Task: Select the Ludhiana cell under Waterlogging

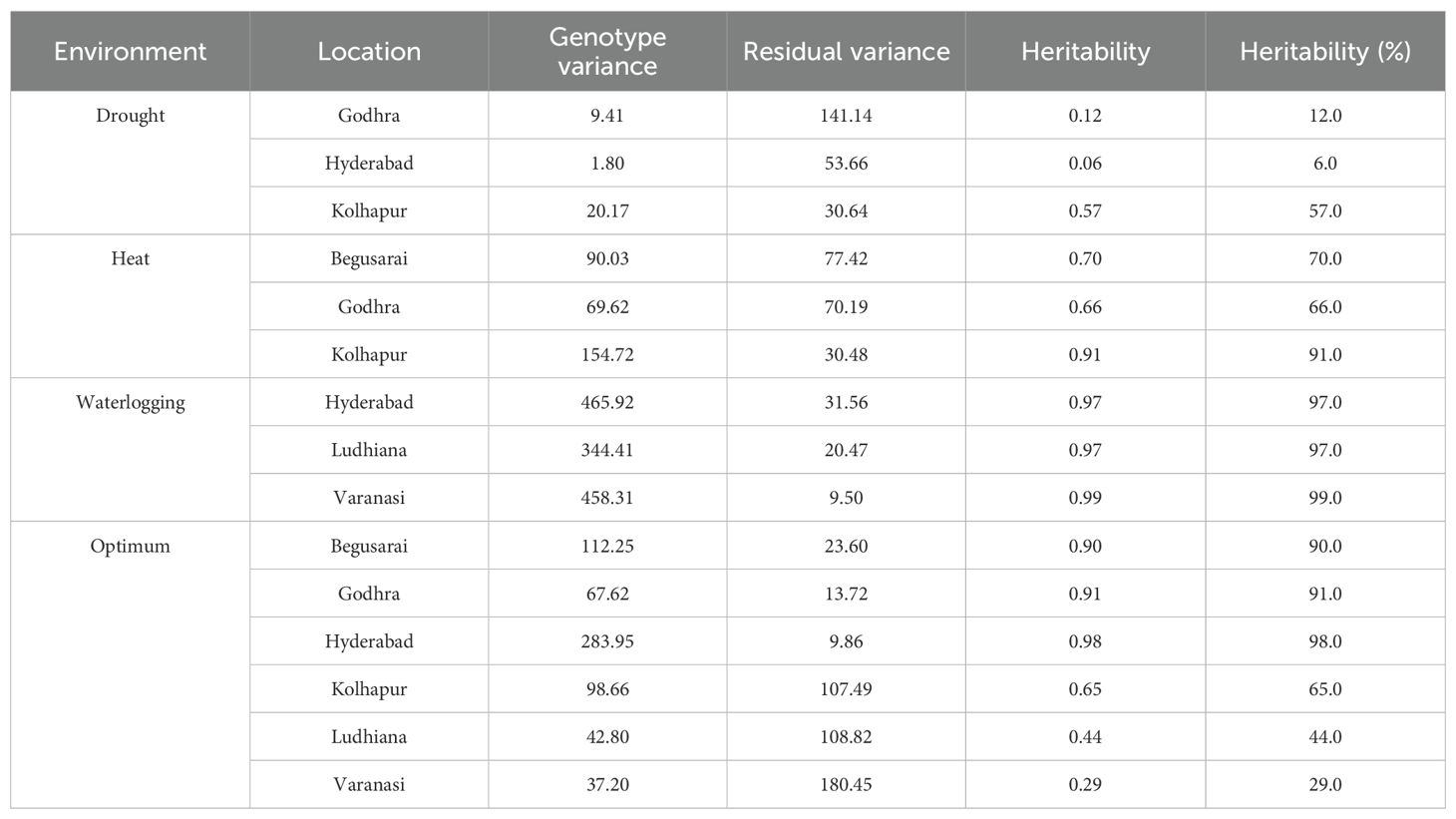Action: coord(369,450)
